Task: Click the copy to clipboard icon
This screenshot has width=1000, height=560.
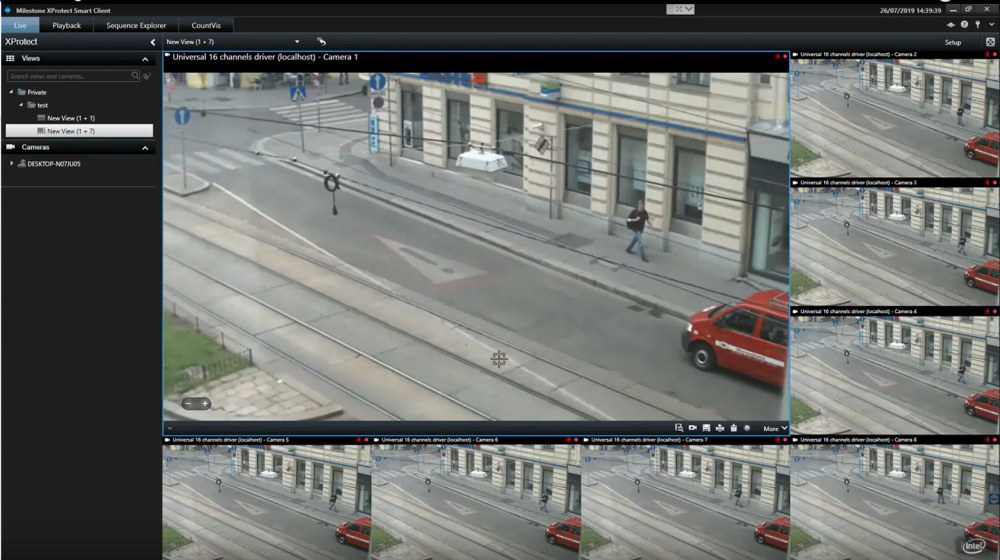Action: (x=733, y=428)
